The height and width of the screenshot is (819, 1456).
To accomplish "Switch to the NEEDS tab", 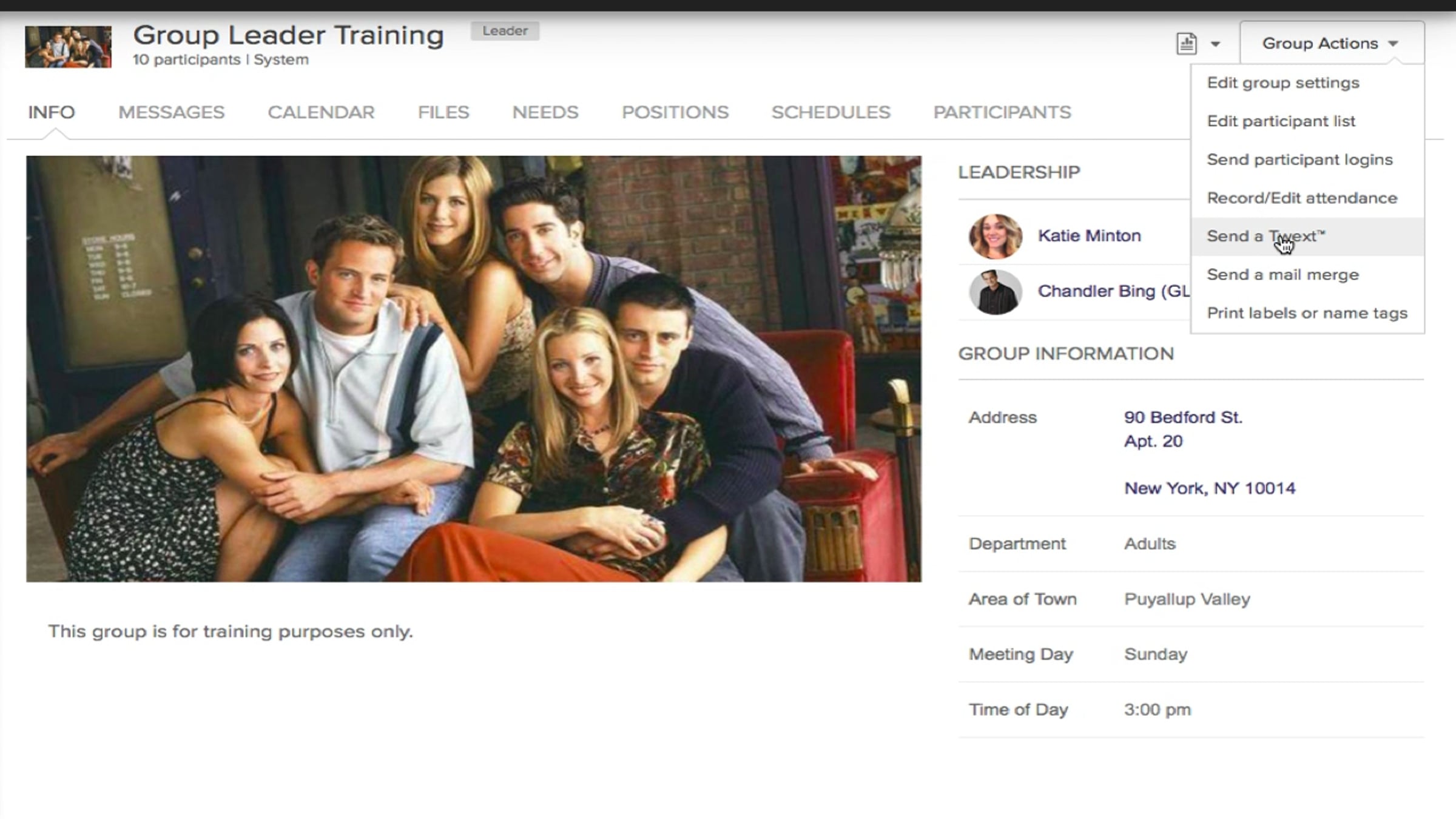I will [545, 112].
